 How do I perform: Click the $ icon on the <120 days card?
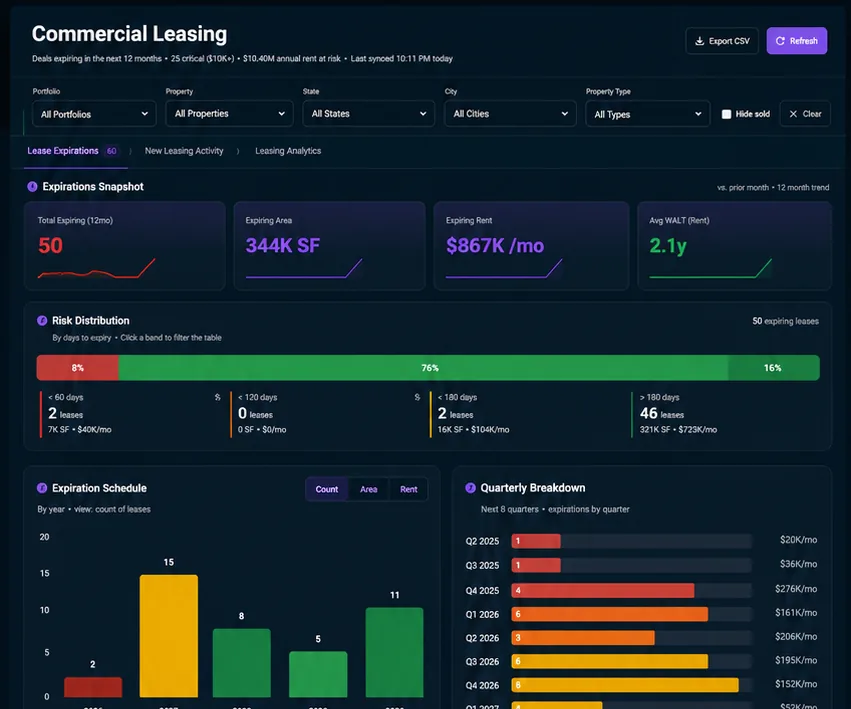[417, 397]
